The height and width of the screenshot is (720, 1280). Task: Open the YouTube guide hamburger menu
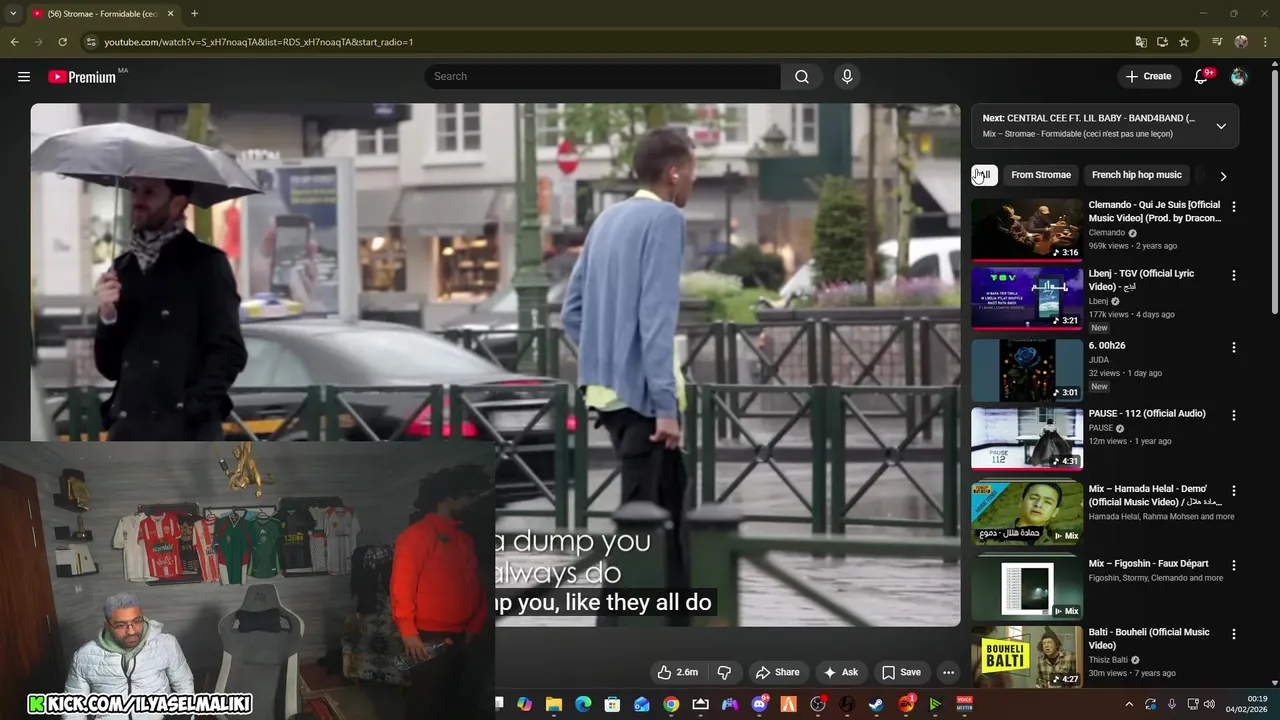tap(24, 76)
